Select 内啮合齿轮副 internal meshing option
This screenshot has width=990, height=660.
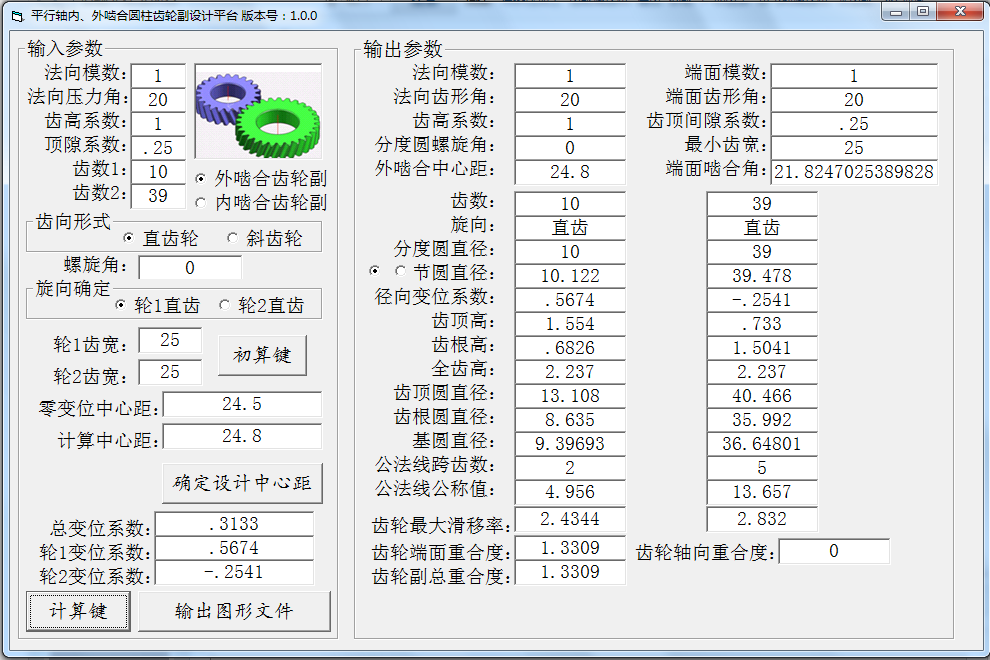coord(261,203)
